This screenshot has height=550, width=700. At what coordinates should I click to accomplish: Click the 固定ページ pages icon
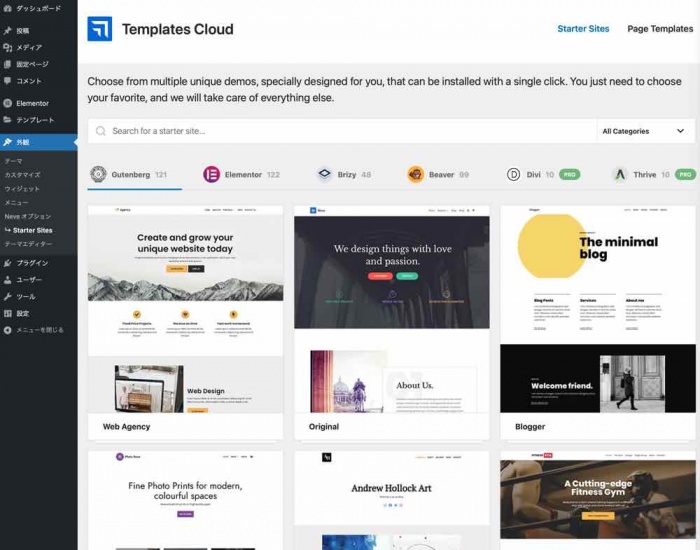[7, 64]
